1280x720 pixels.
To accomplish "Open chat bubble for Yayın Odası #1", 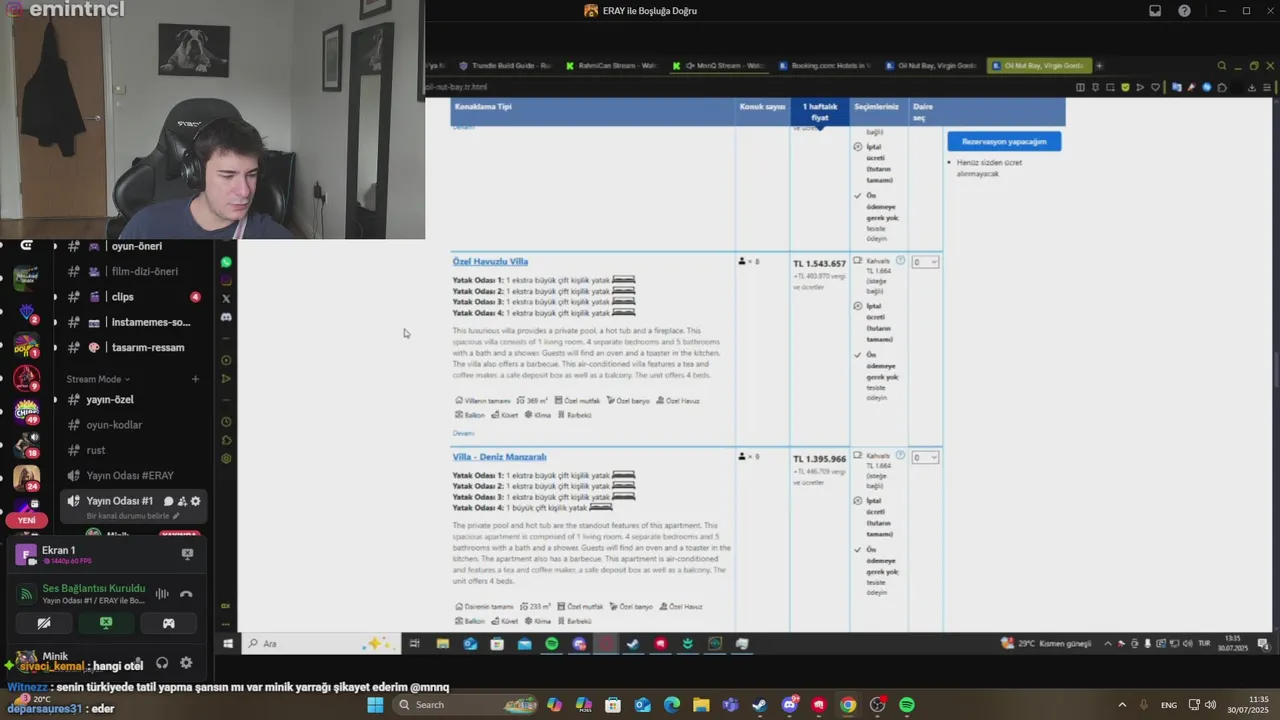I will [x=168, y=501].
